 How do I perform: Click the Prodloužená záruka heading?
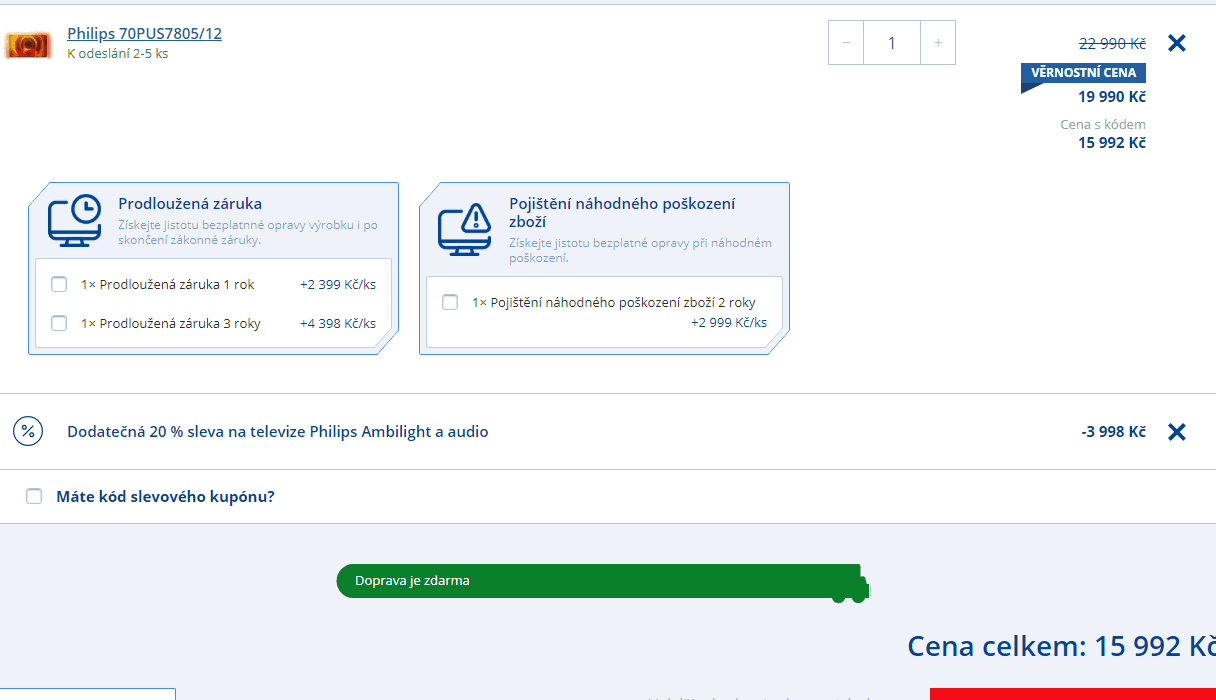190,203
